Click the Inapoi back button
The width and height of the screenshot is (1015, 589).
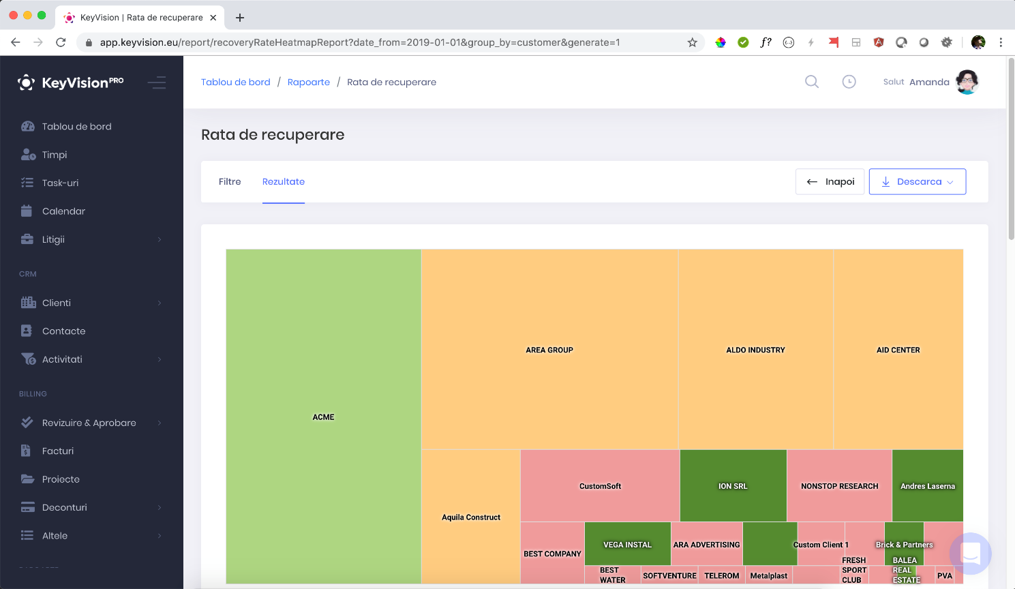click(x=830, y=182)
